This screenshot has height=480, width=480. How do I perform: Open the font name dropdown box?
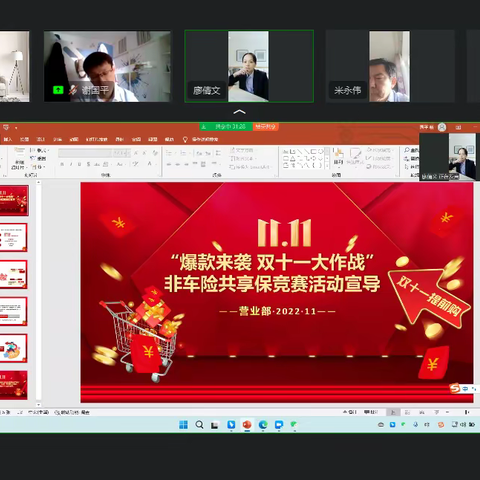pos(85,153)
